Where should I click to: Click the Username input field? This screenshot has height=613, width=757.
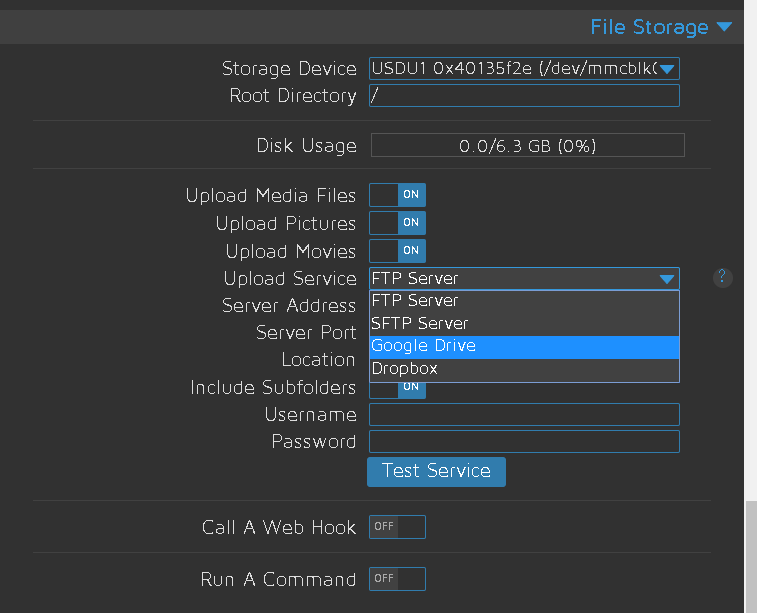point(524,415)
